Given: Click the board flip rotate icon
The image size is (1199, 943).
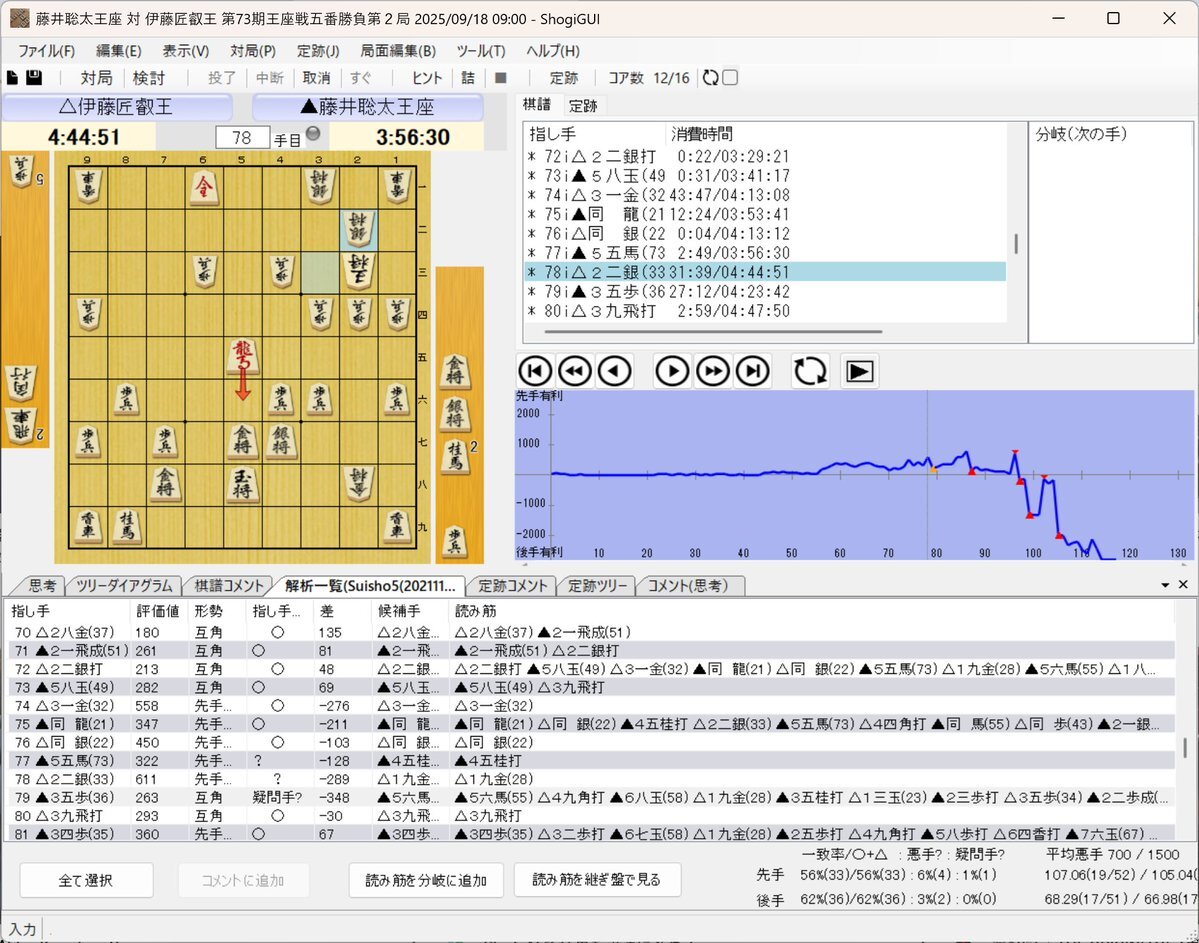Looking at the screenshot, I should click(810, 372).
